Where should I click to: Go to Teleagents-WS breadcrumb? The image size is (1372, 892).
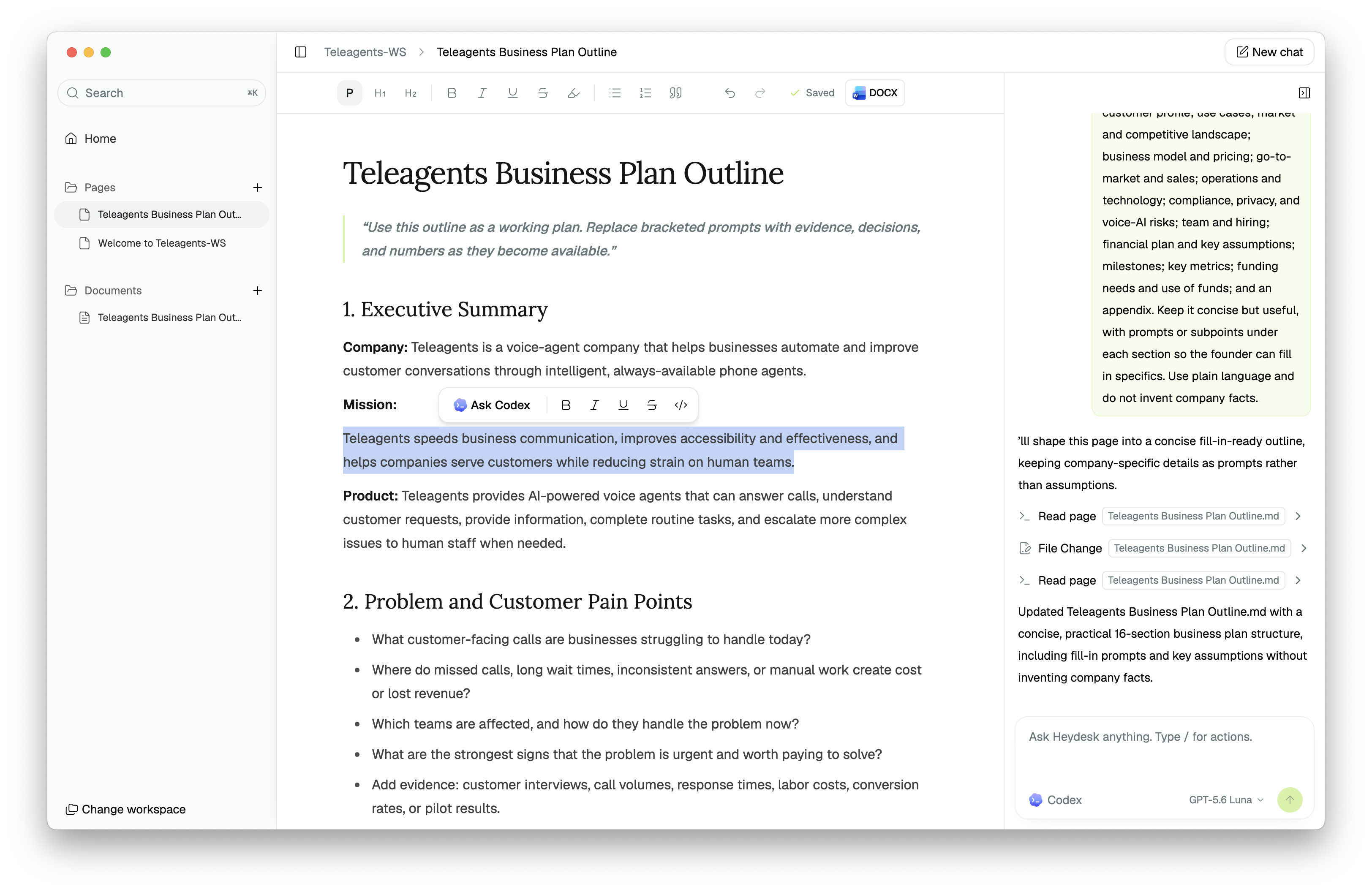pyautogui.click(x=365, y=52)
